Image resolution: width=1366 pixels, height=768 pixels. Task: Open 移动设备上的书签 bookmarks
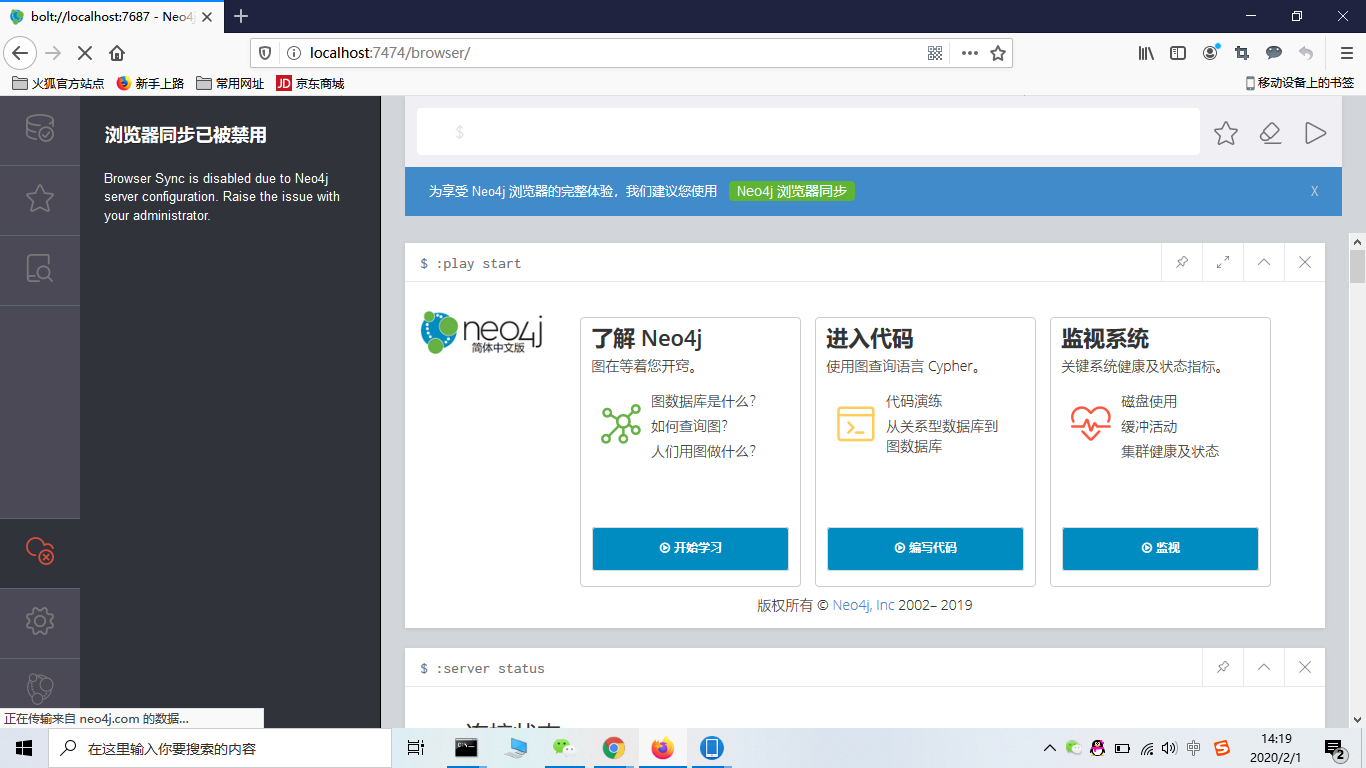tap(1299, 83)
